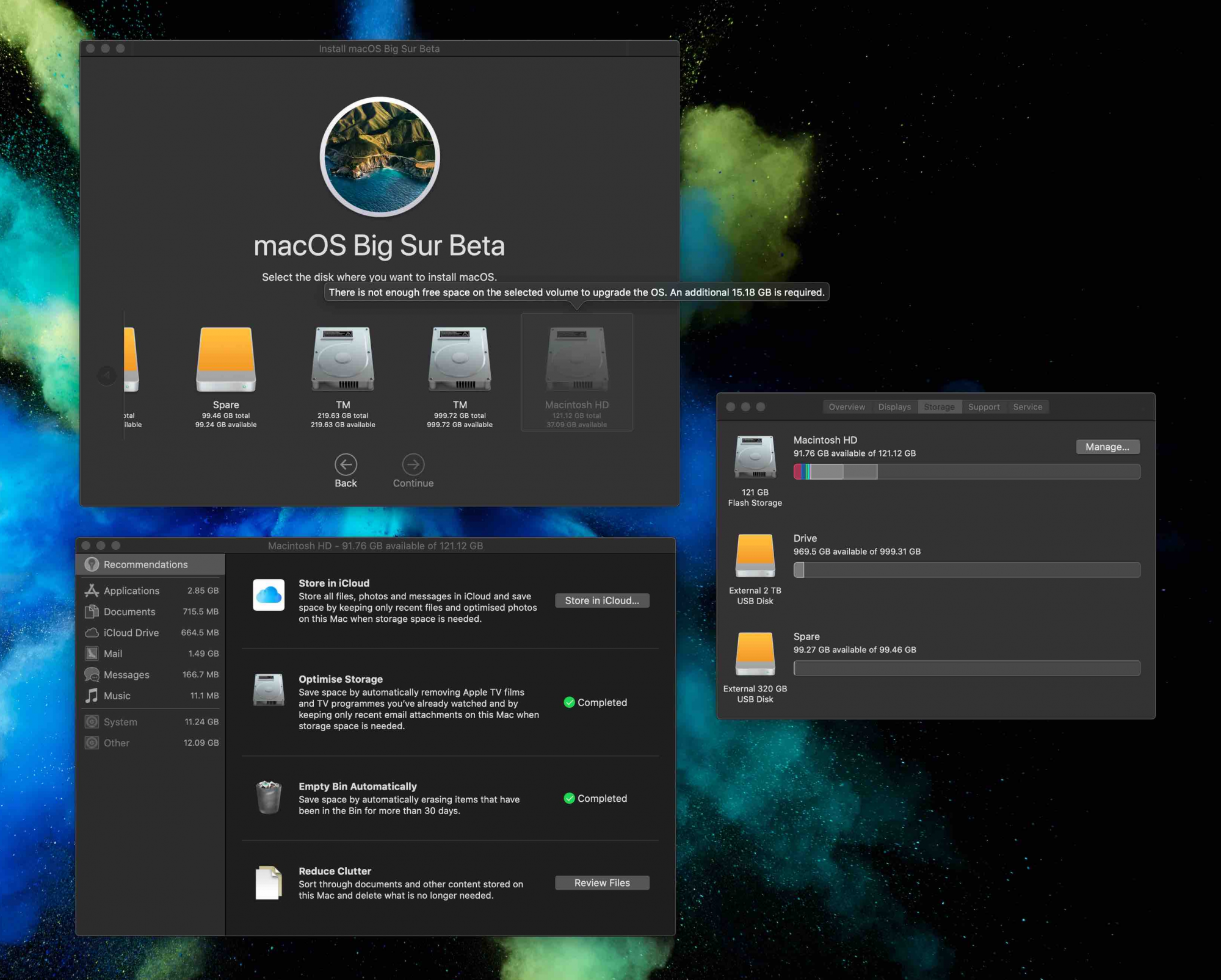The height and width of the screenshot is (980, 1221).
Task: Click the Storage Management window title bar
Action: coord(375,546)
